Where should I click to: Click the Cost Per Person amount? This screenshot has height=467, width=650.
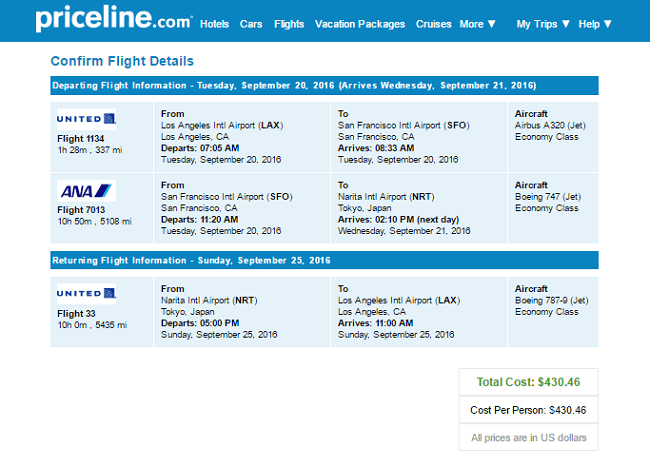coord(528,410)
